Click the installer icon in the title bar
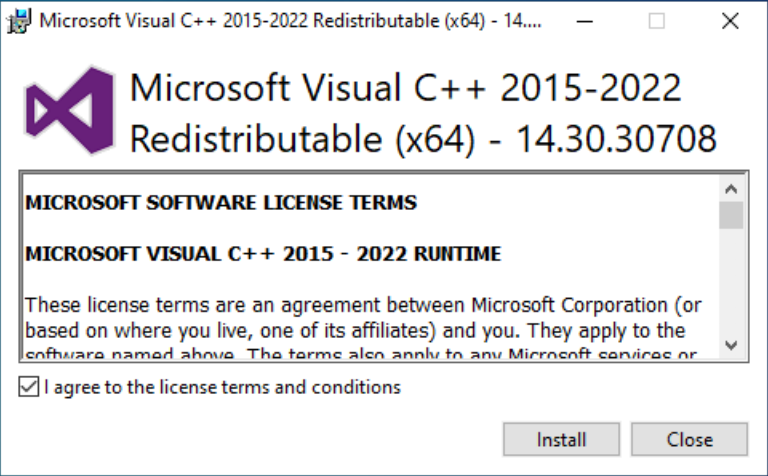 (x=19, y=21)
